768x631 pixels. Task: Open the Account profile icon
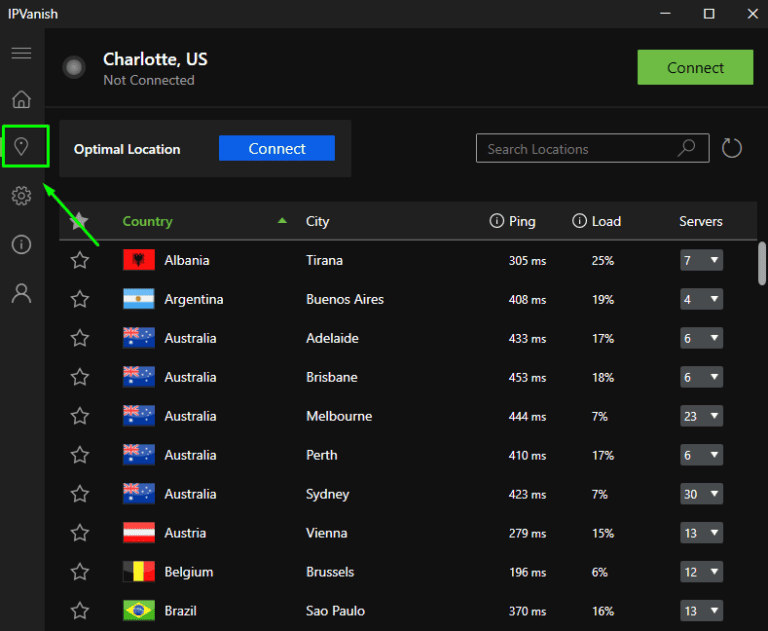pos(21,293)
